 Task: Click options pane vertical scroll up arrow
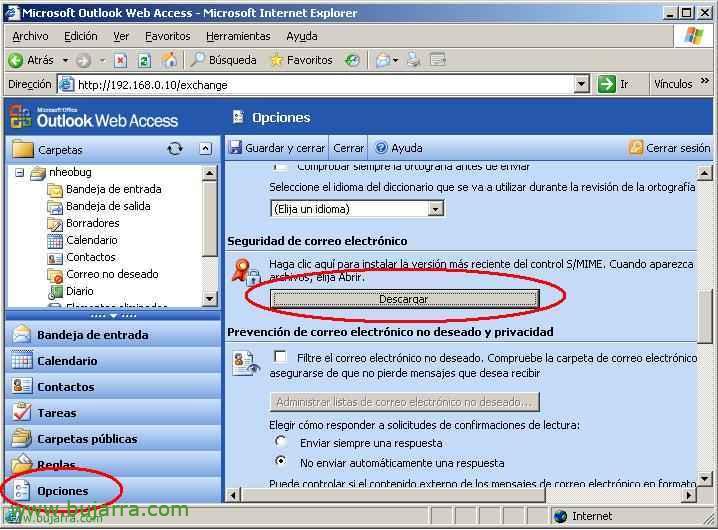click(704, 173)
